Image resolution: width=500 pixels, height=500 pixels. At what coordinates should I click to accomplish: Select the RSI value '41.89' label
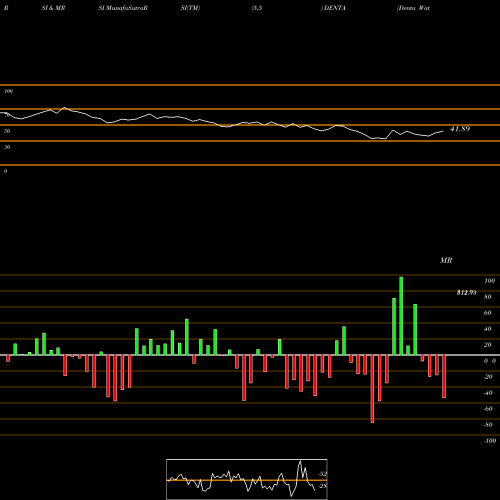pos(460,129)
